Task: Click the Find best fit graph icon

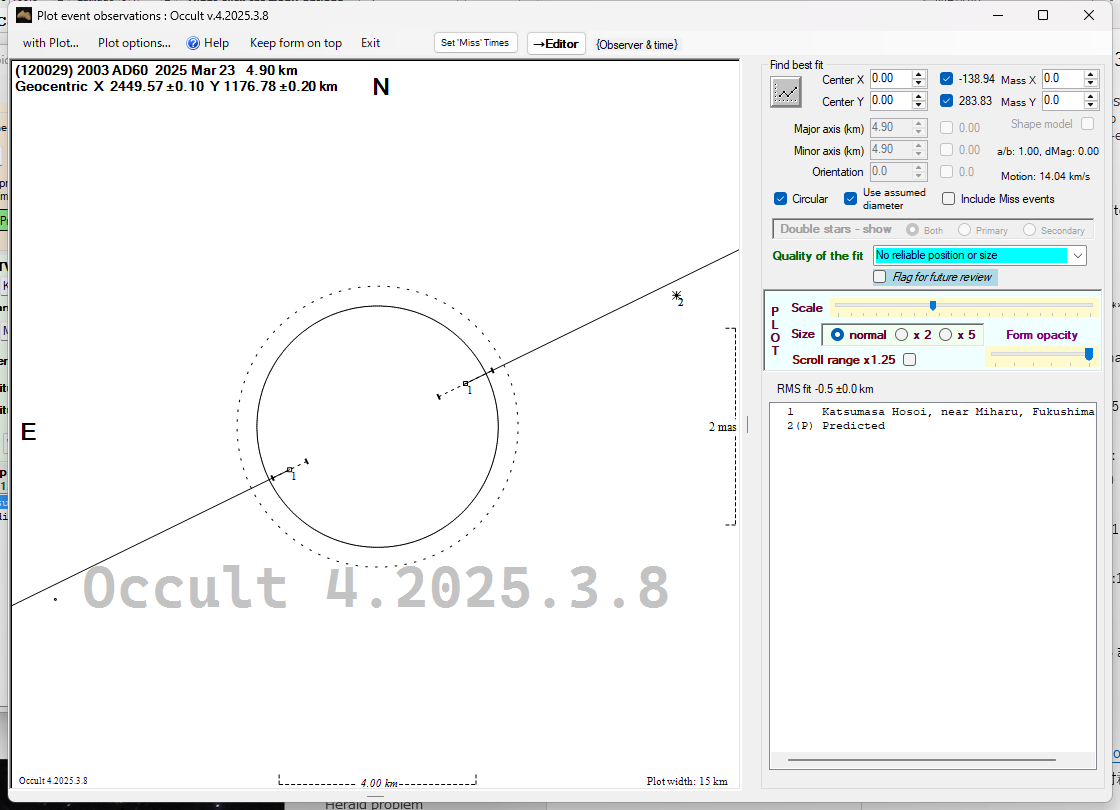Action: (x=786, y=91)
